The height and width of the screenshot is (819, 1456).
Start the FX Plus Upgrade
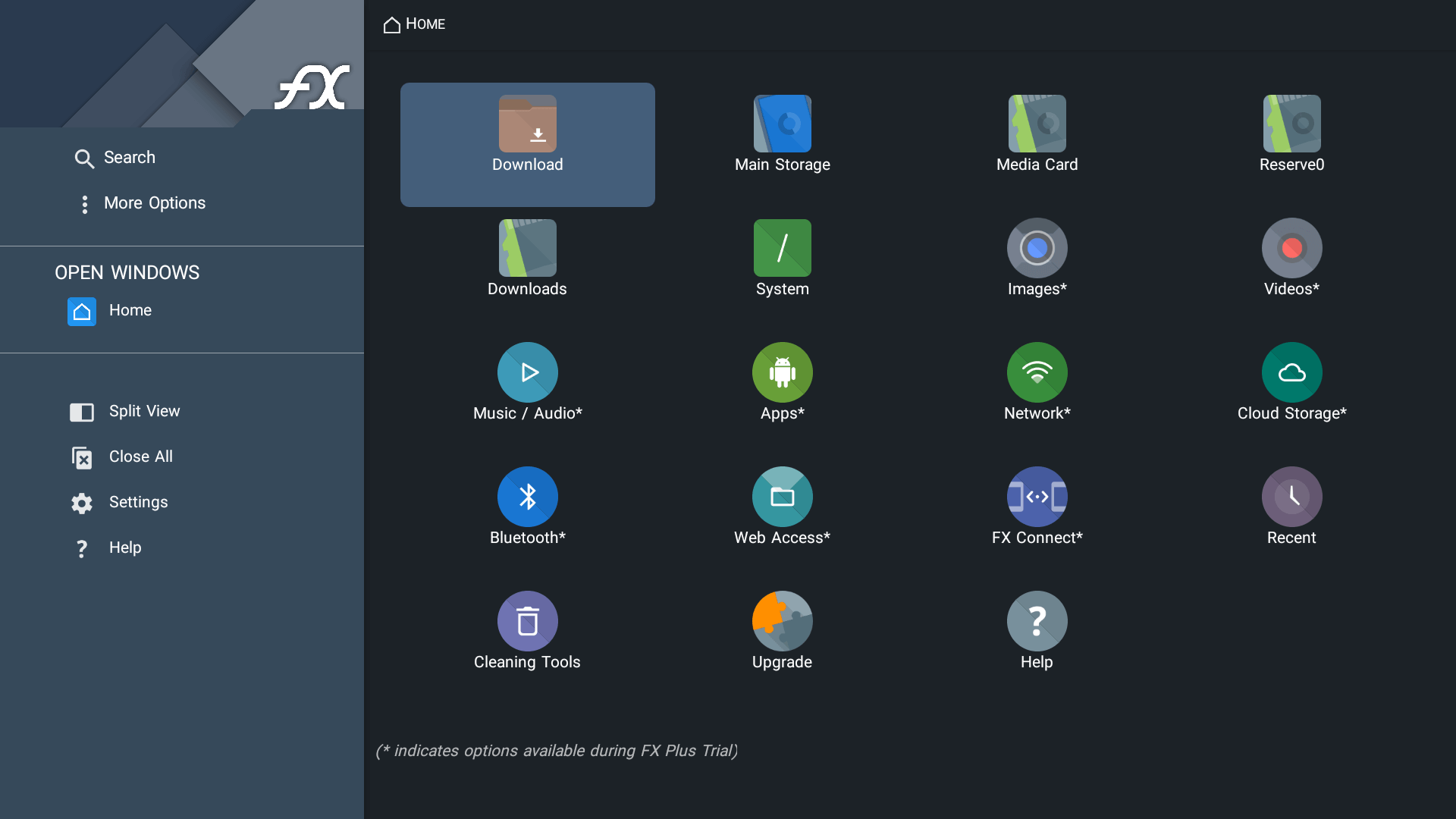click(782, 631)
